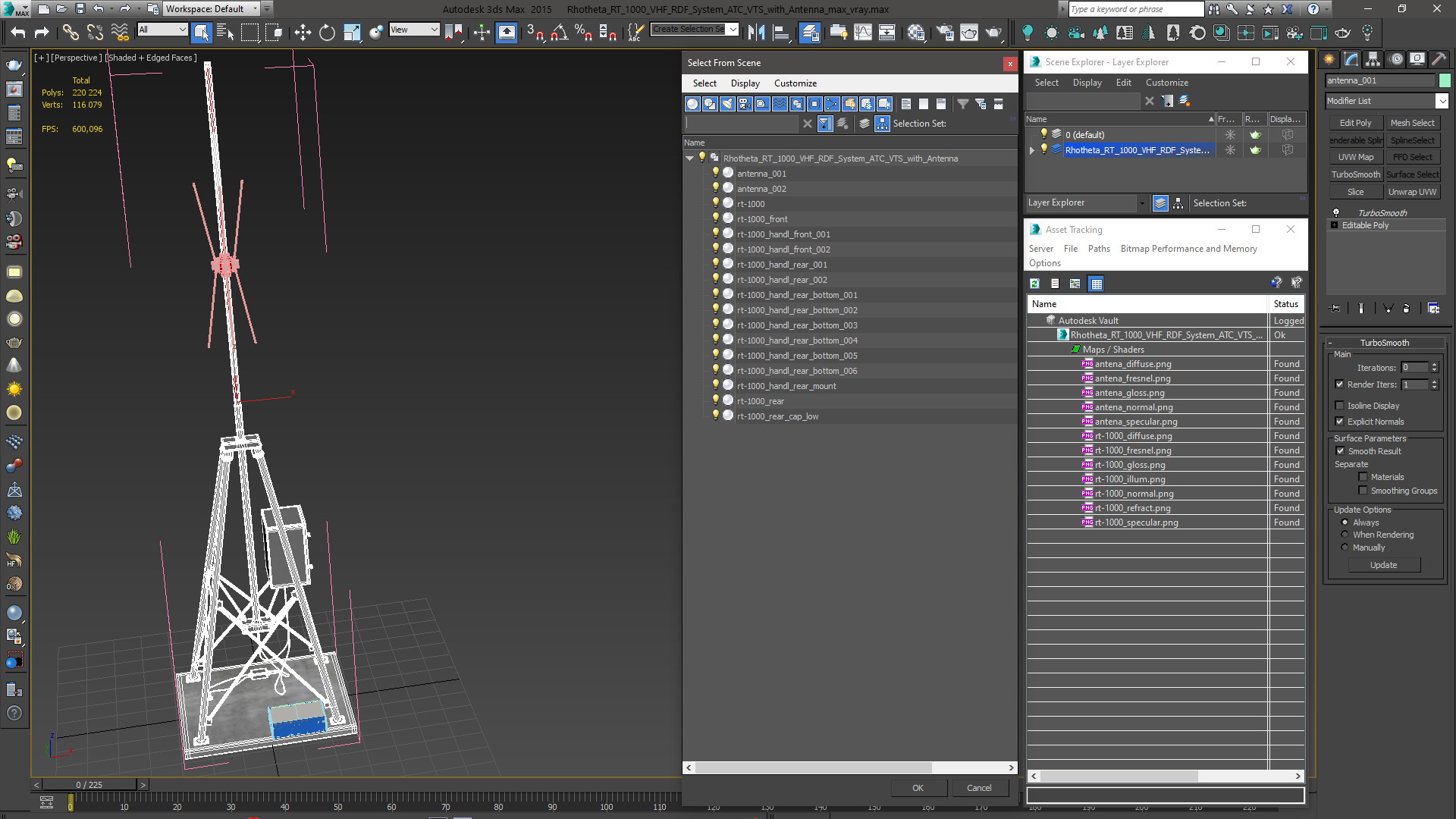
Task: Open the Hierarchy command panel tab
Action: pos(1373,59)
